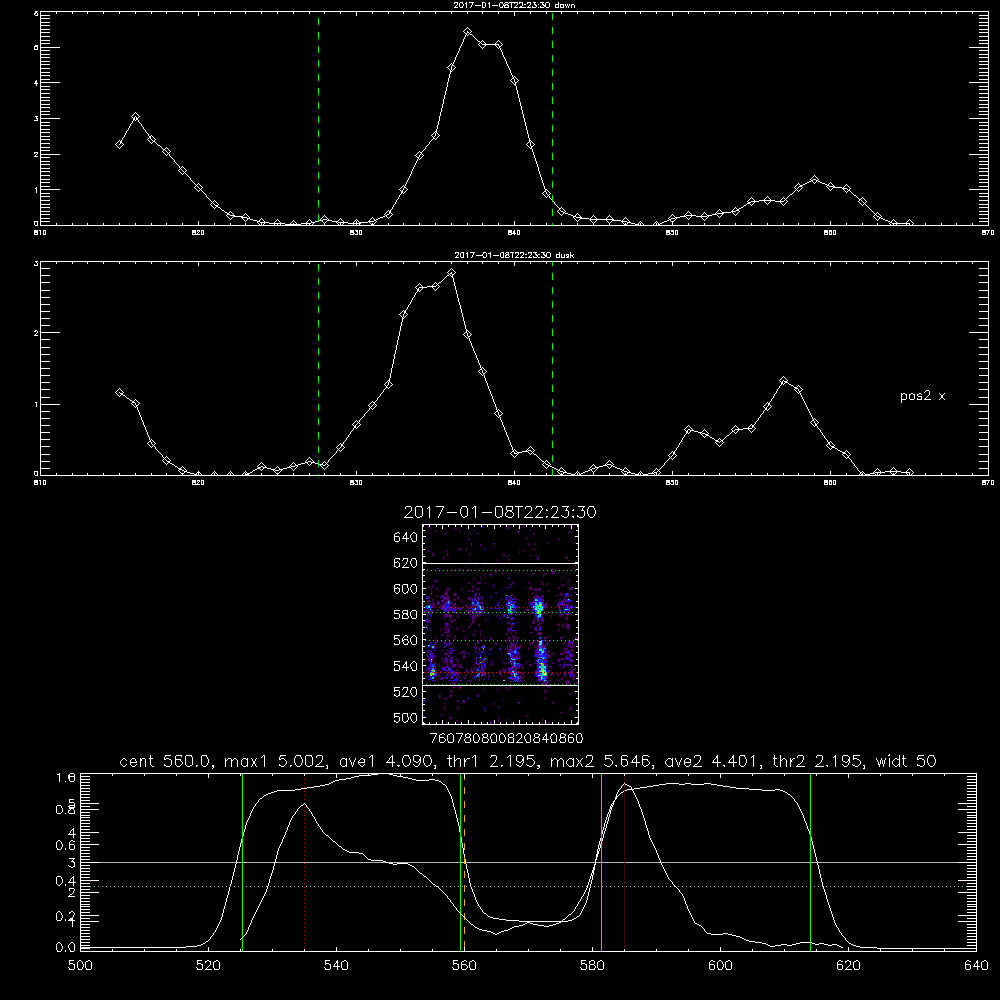The width and height of the screenshot is (1000, 1000).
Task: Click the 0.0 label on bottom plot y-axis
Action: click(66, 948)
